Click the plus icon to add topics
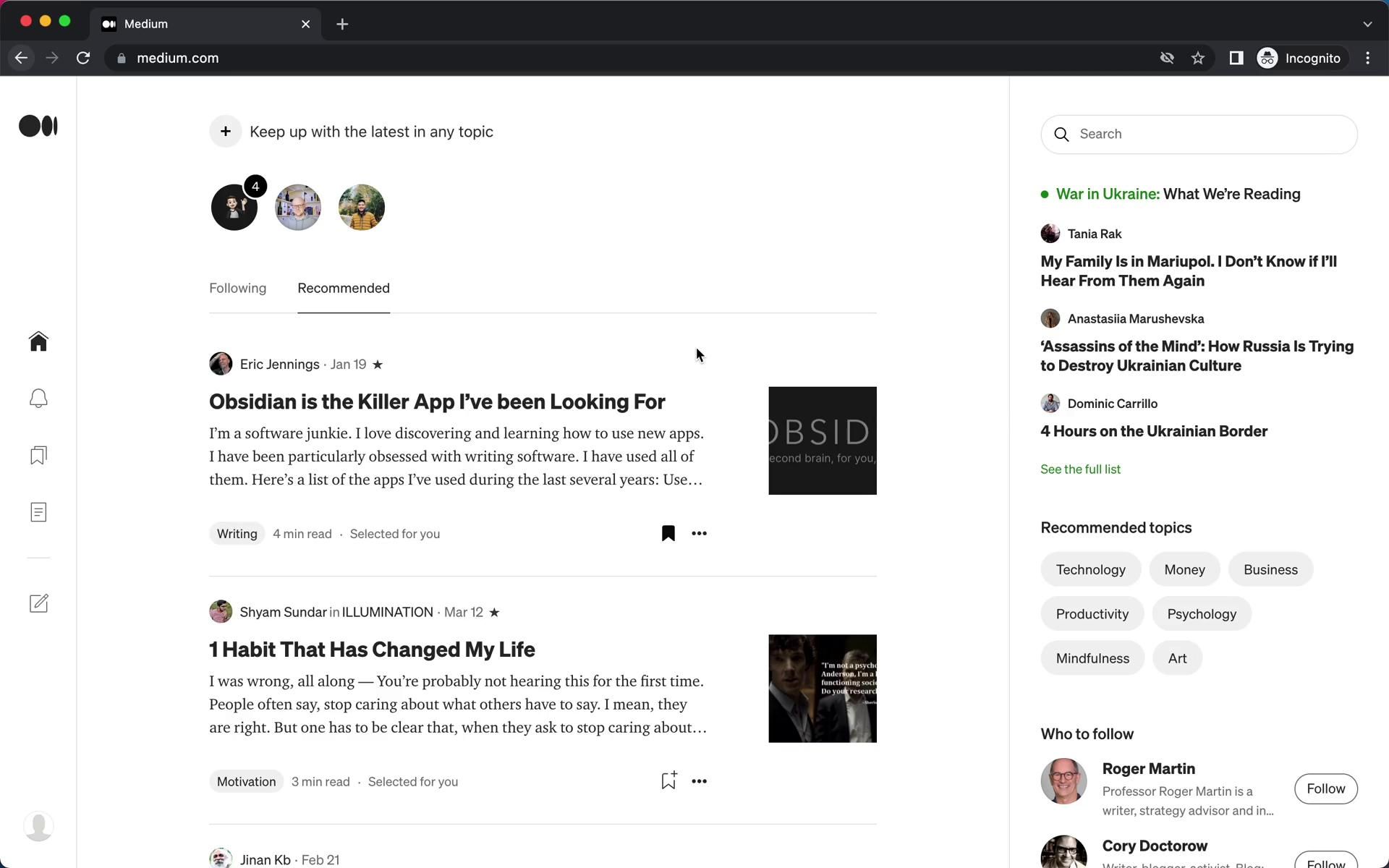This screenshot has height=868, width=1389. [225, 132]
